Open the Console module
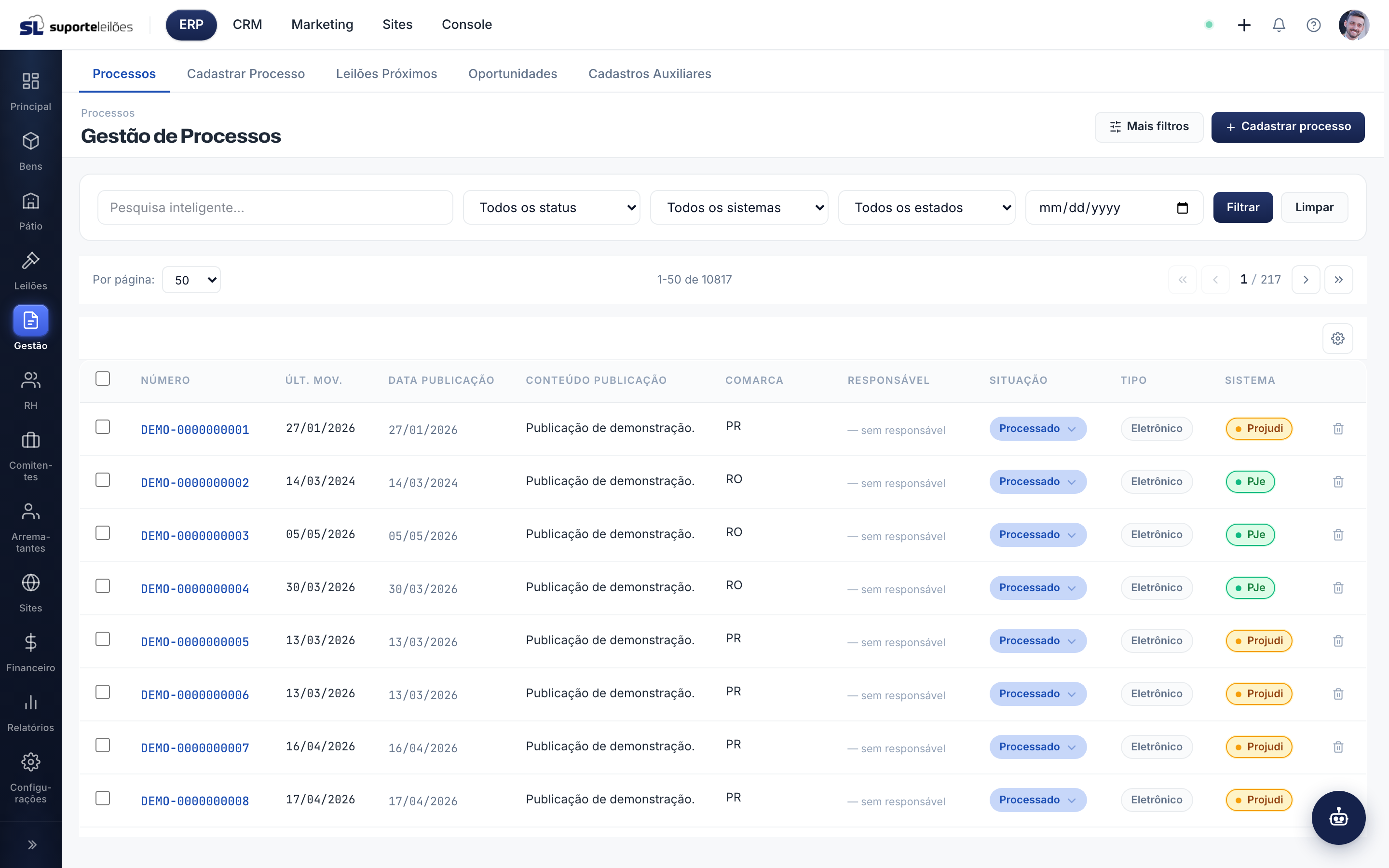Screen dimensions: 1389x868 (x=467, y=25)
